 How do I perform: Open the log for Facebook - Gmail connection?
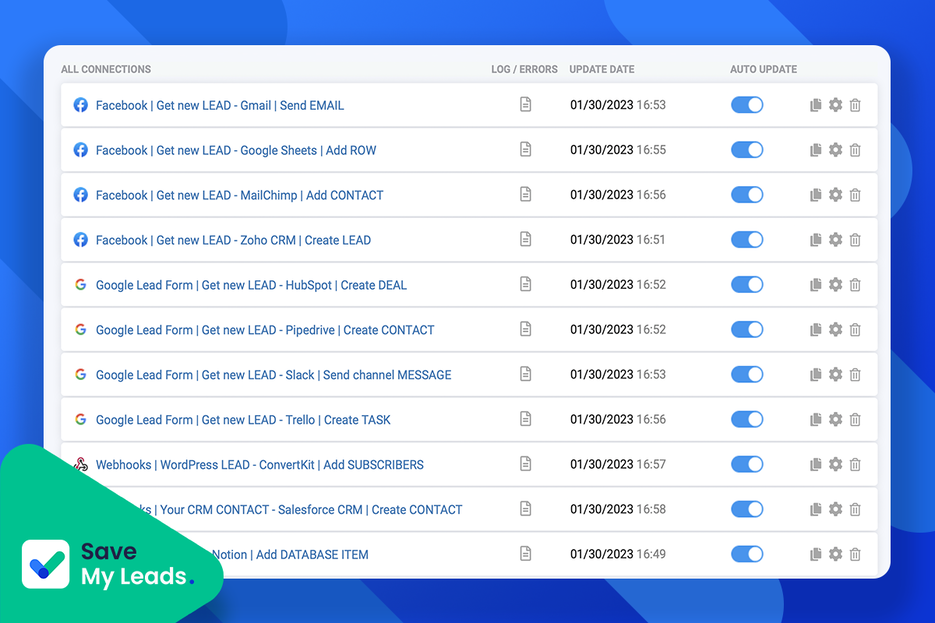pos(525,104)
